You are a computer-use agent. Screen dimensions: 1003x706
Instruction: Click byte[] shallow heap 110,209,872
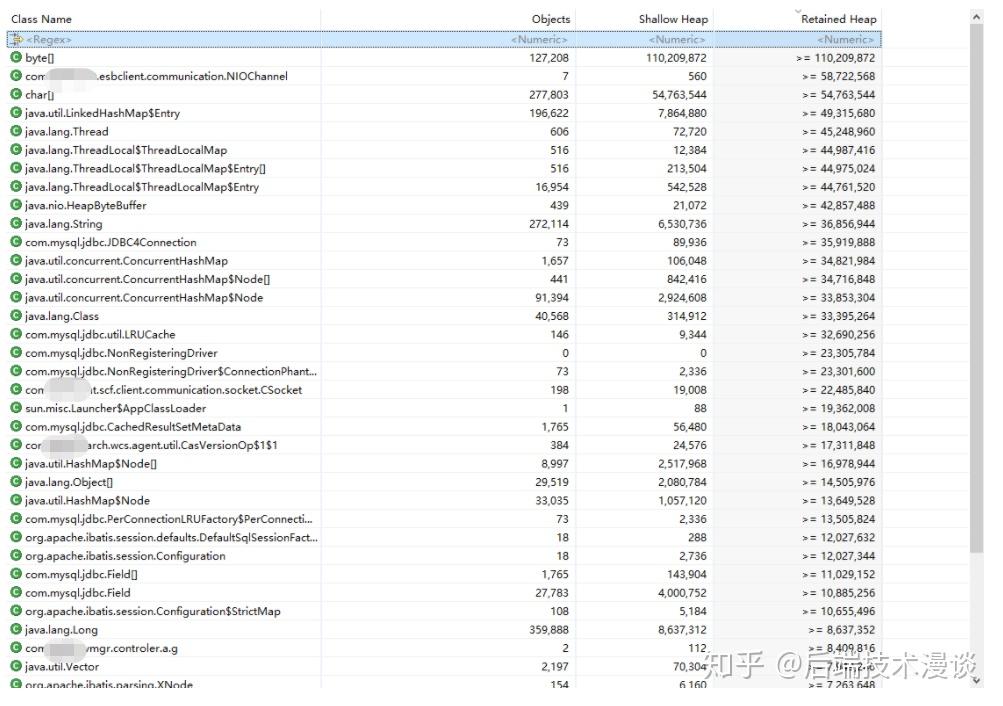pyautogui.click(x=676, y=58)
